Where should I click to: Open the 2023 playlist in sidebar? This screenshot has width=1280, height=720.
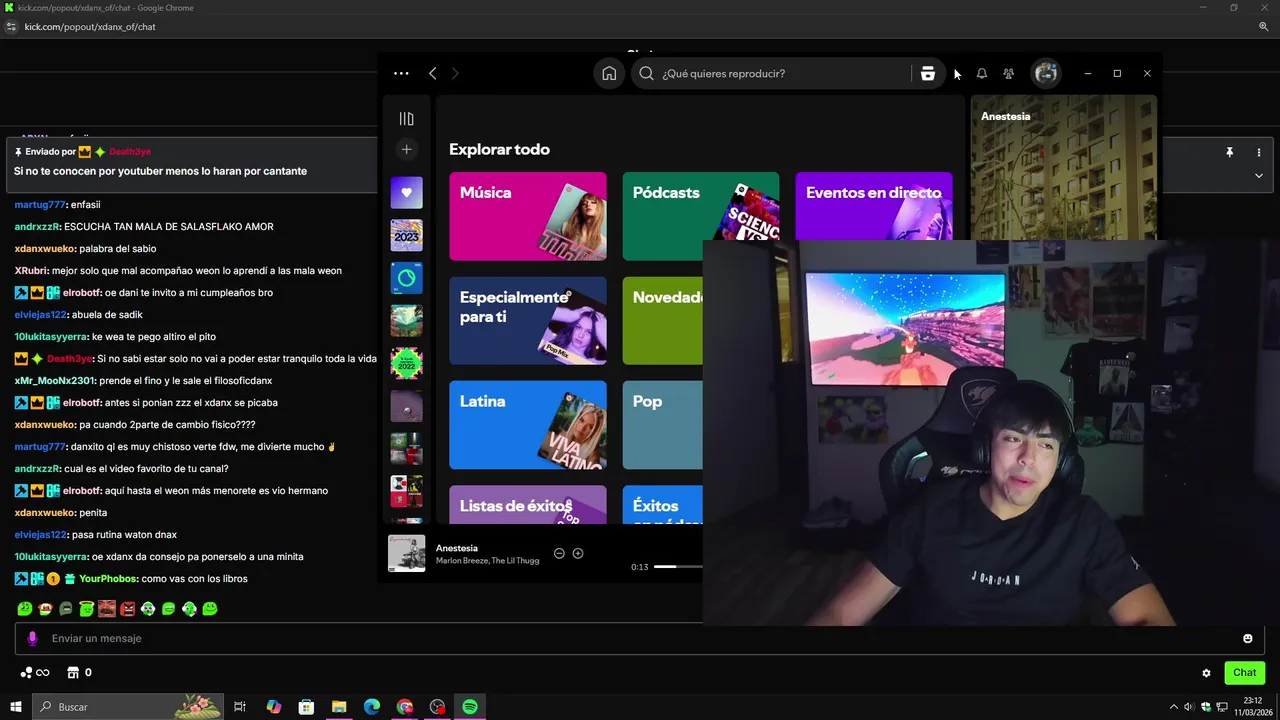tap(406, 235)
